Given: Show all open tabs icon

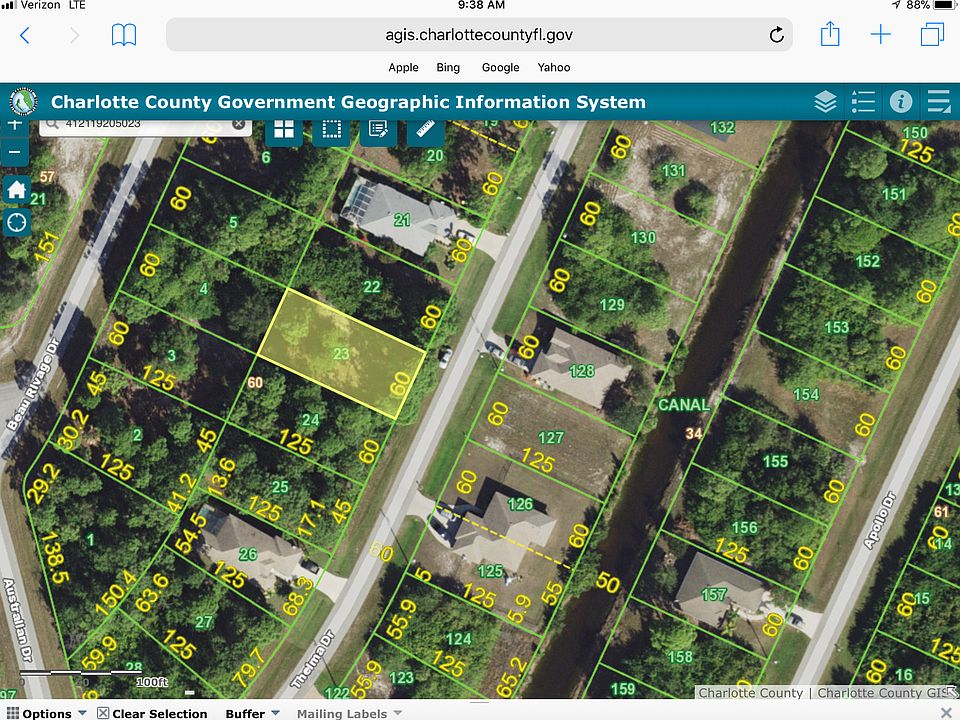Looking at the screenshot, I should [932, 34].
